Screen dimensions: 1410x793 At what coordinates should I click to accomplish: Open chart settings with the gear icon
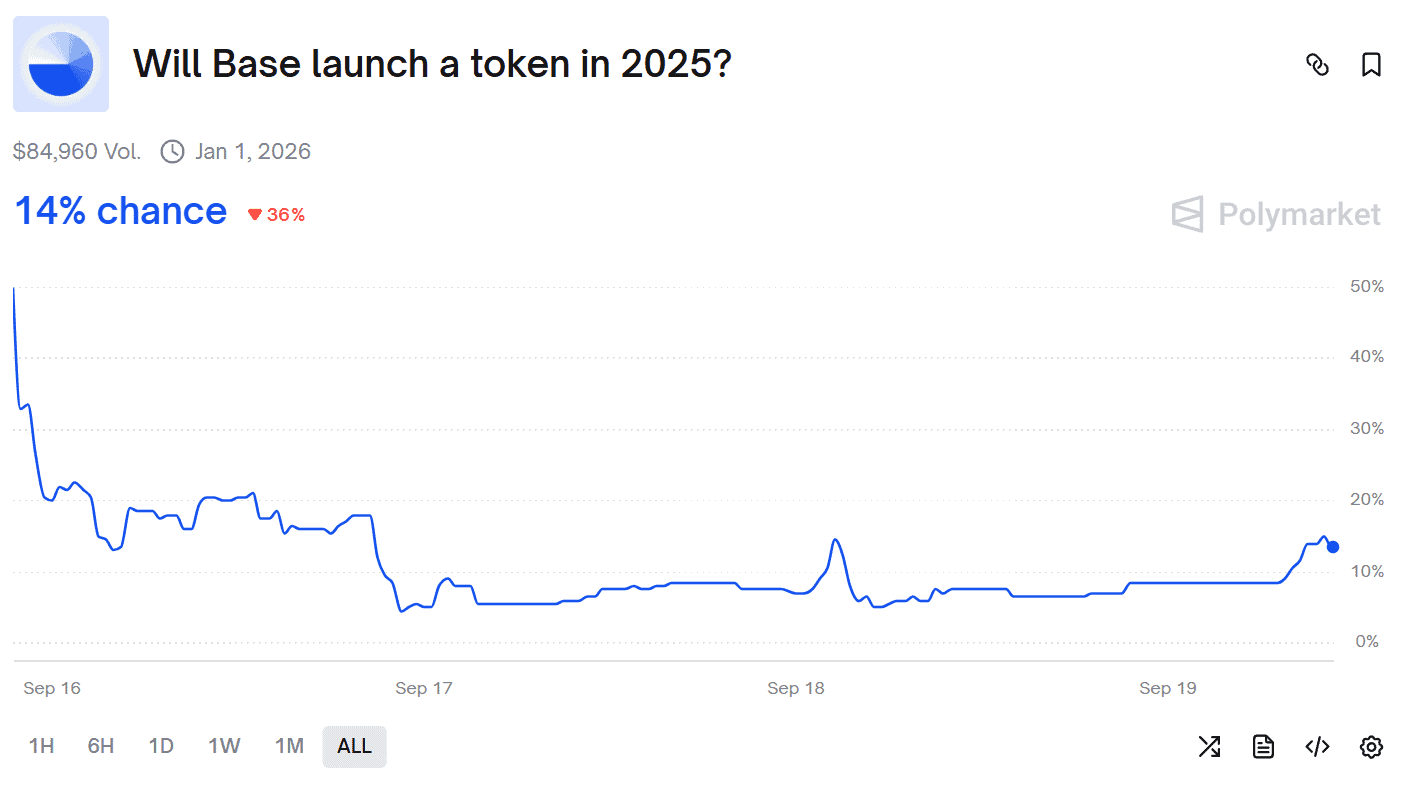click(1371, 746)
